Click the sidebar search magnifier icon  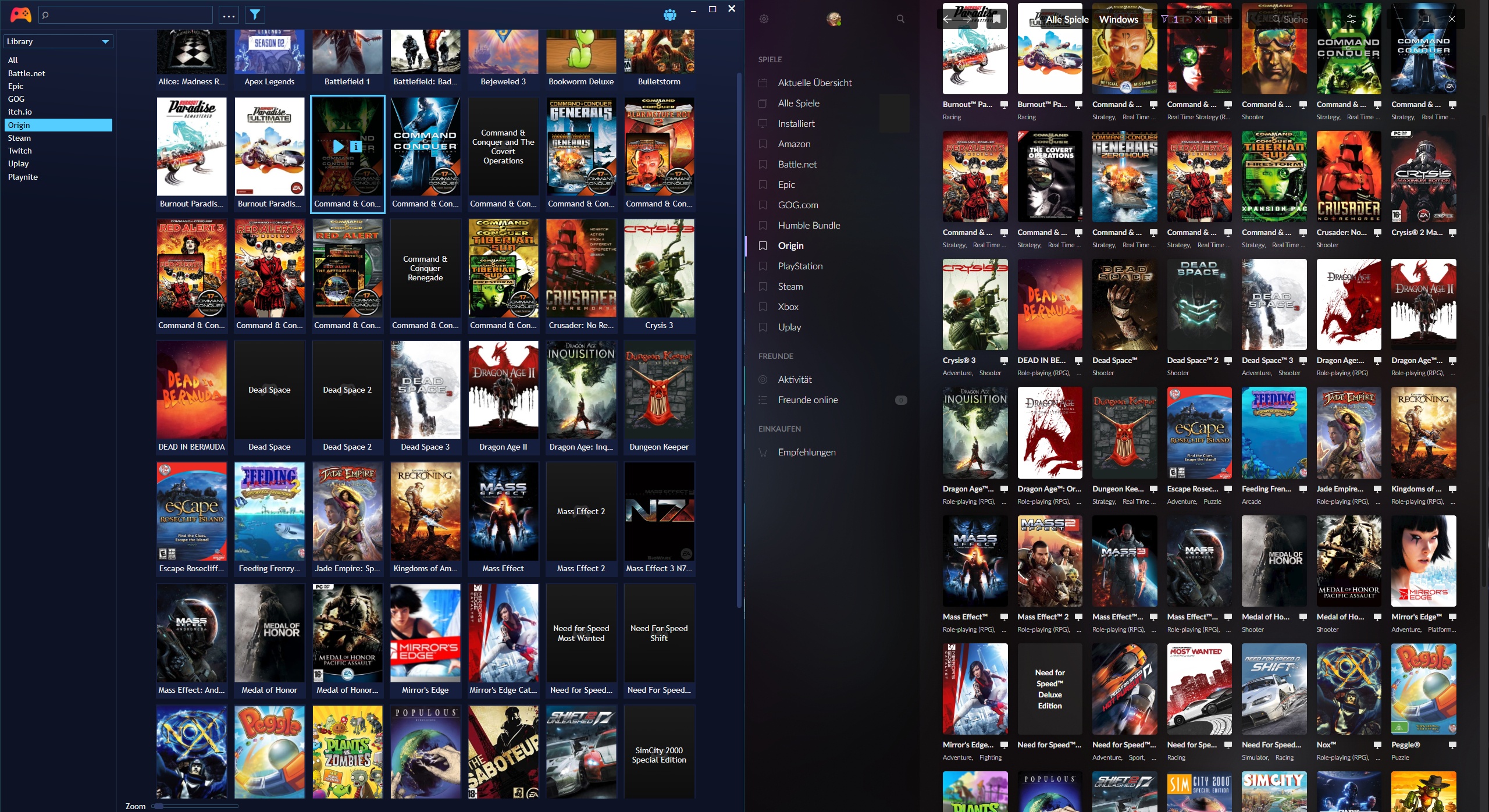tap(900, 19)
